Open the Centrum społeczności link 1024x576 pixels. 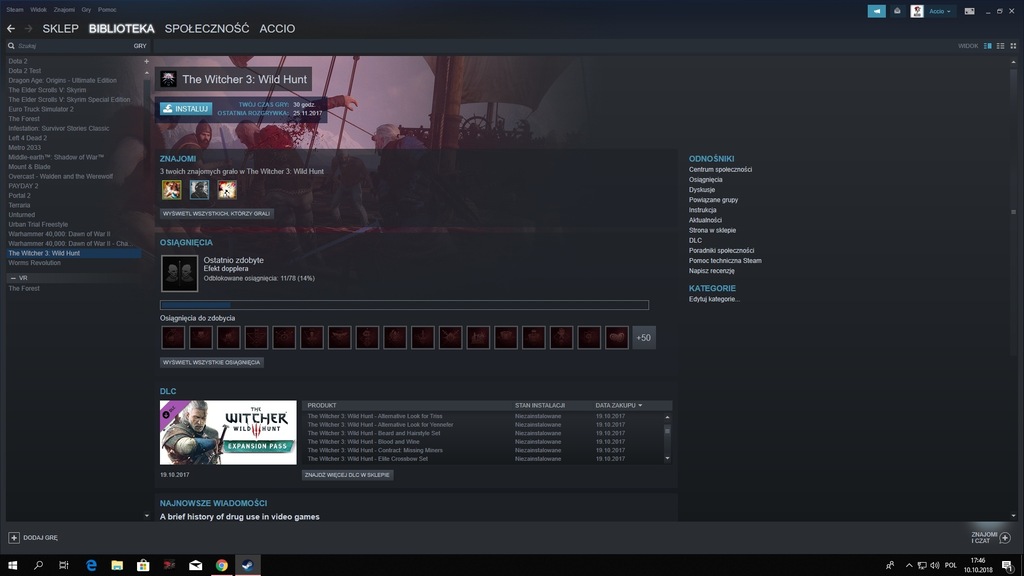720,170
